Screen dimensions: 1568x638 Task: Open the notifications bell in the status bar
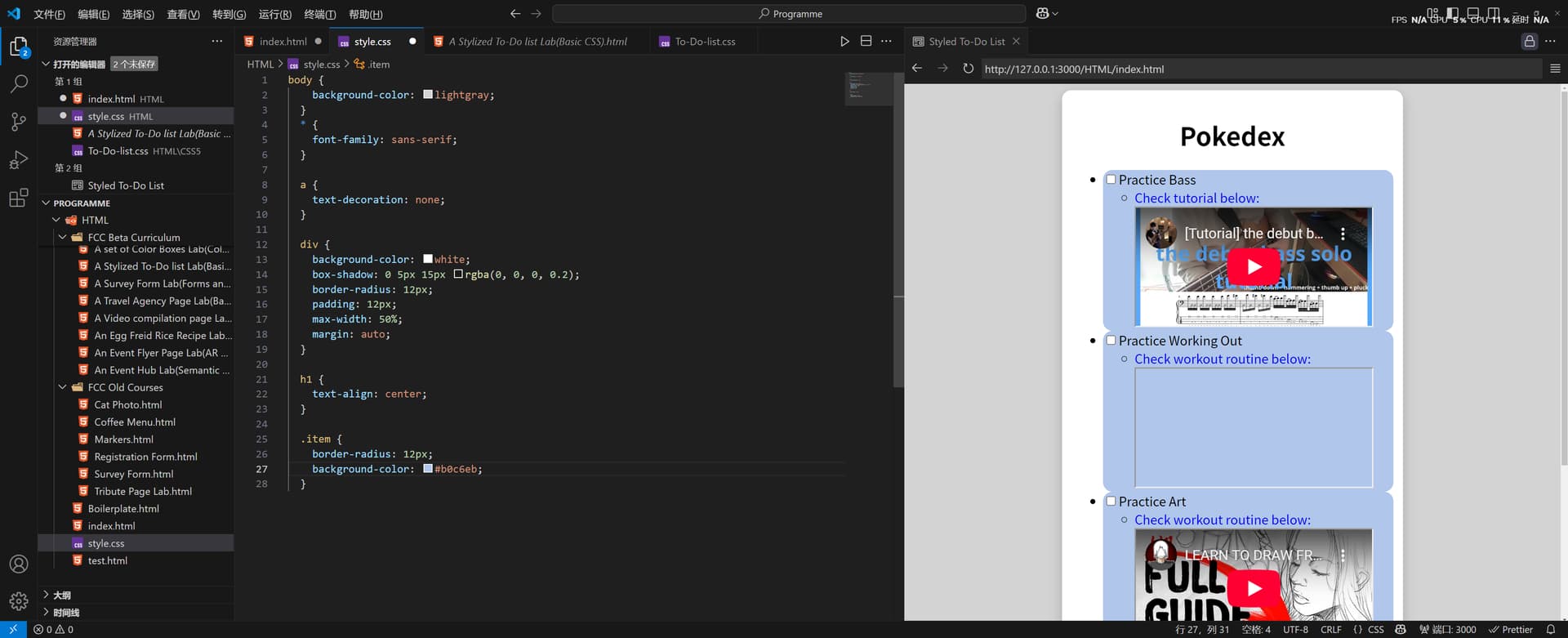[x=1550, y=630]
